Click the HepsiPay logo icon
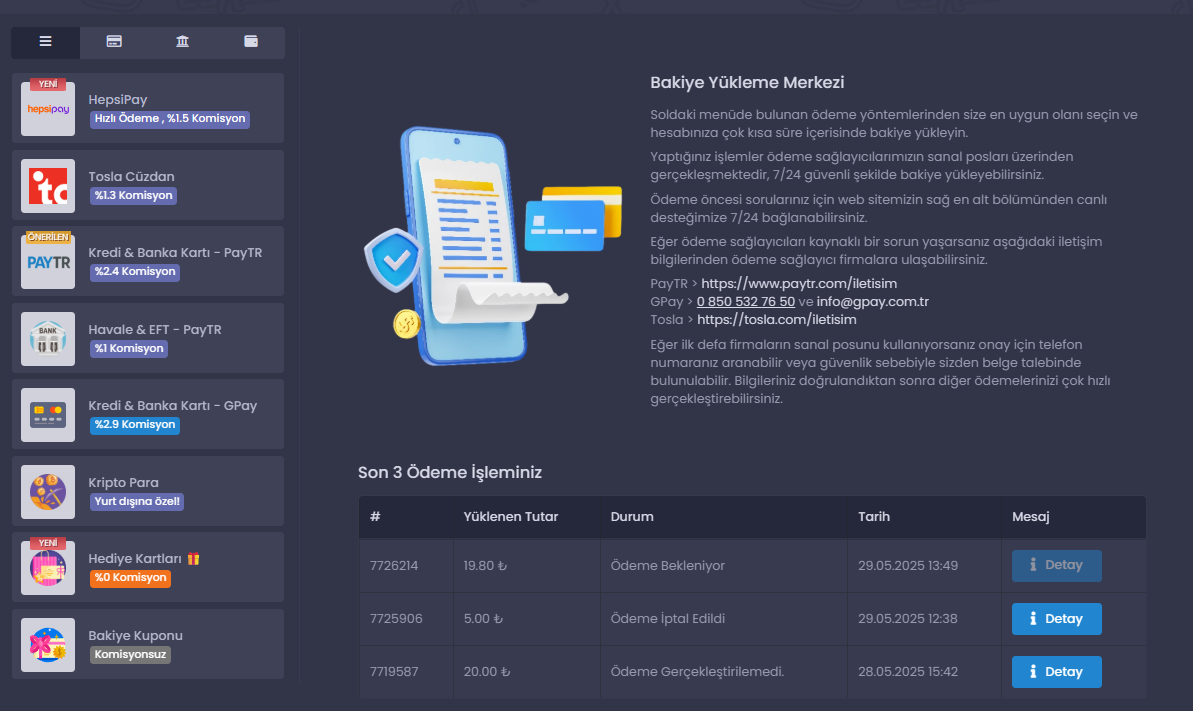Image resolution: width=1193 pixels, height=711 pixels. pyautogui.click(x=48, y=109)
